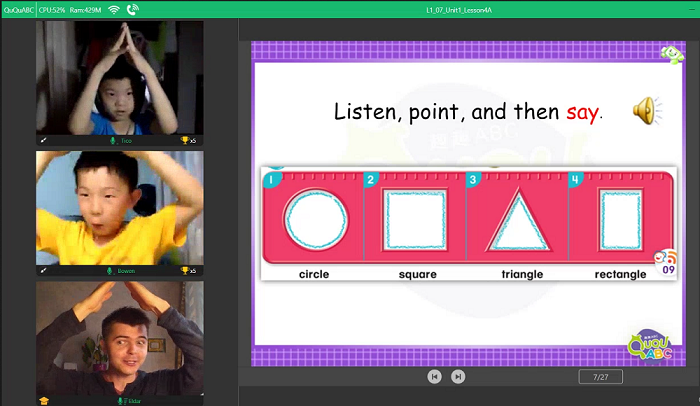Click the triangle shape card

(x=517, y=220)
